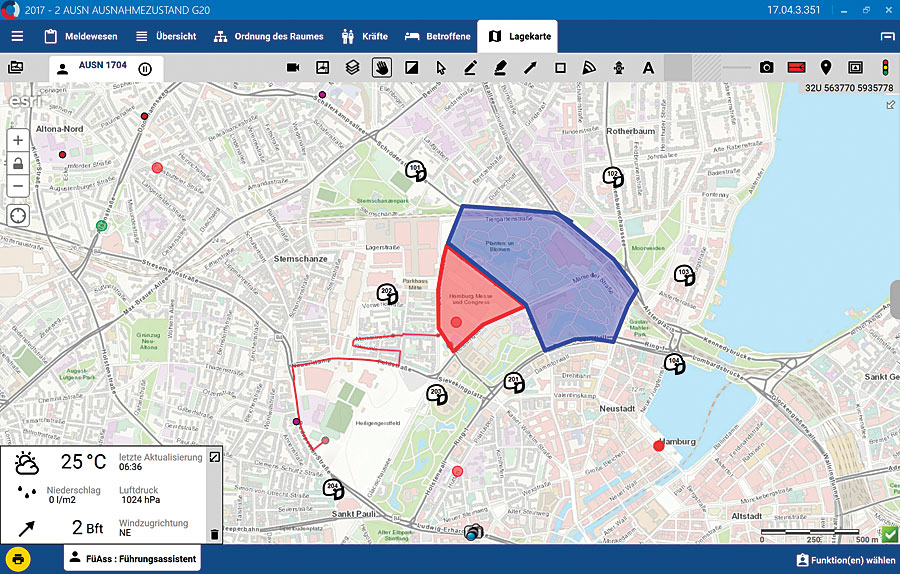Screen dimensions: 900x574
Task: Select the arrow drawing tool
Action: click(530, 68)
